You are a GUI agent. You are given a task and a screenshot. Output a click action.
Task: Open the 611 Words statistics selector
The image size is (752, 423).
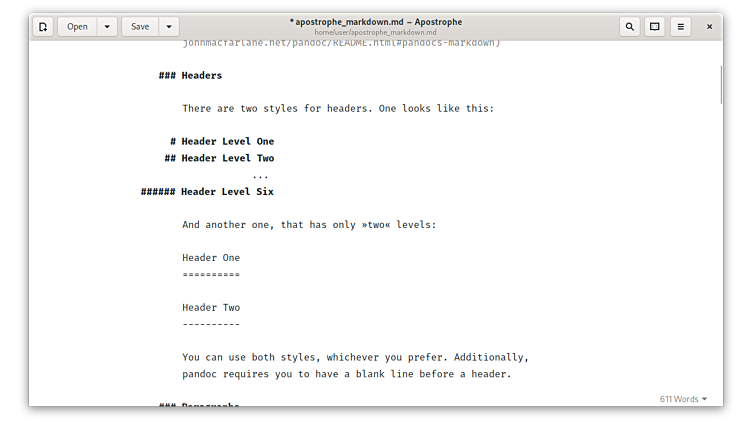coord(683,399)
